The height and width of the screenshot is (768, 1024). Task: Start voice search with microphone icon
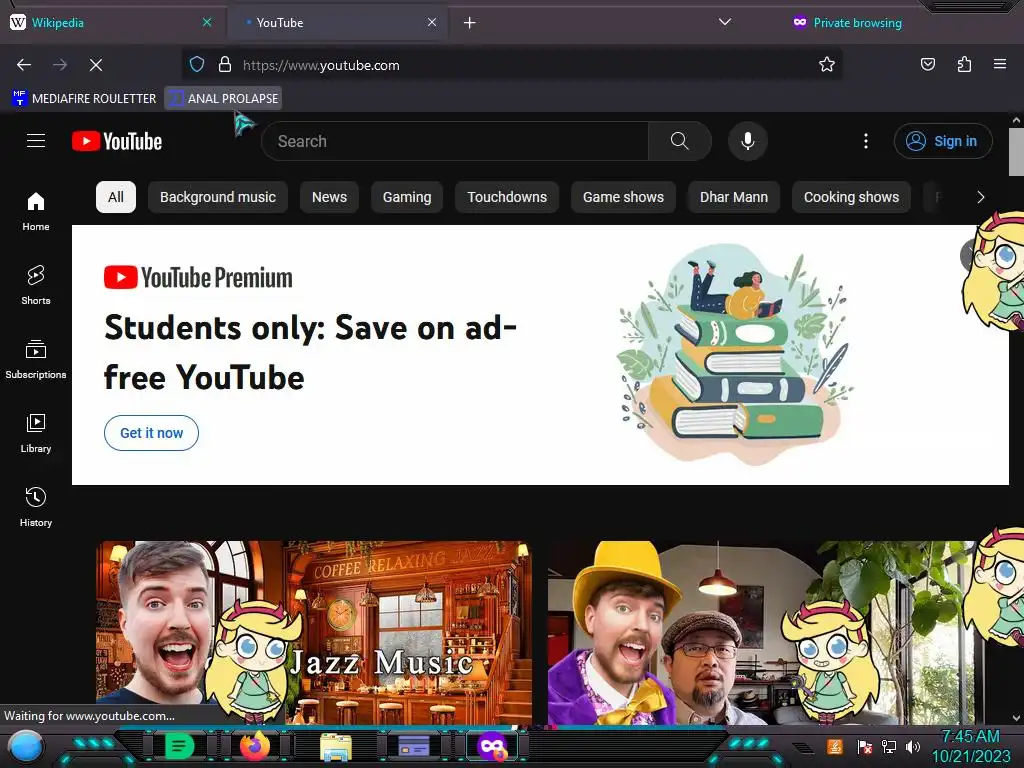coord(748,141)
